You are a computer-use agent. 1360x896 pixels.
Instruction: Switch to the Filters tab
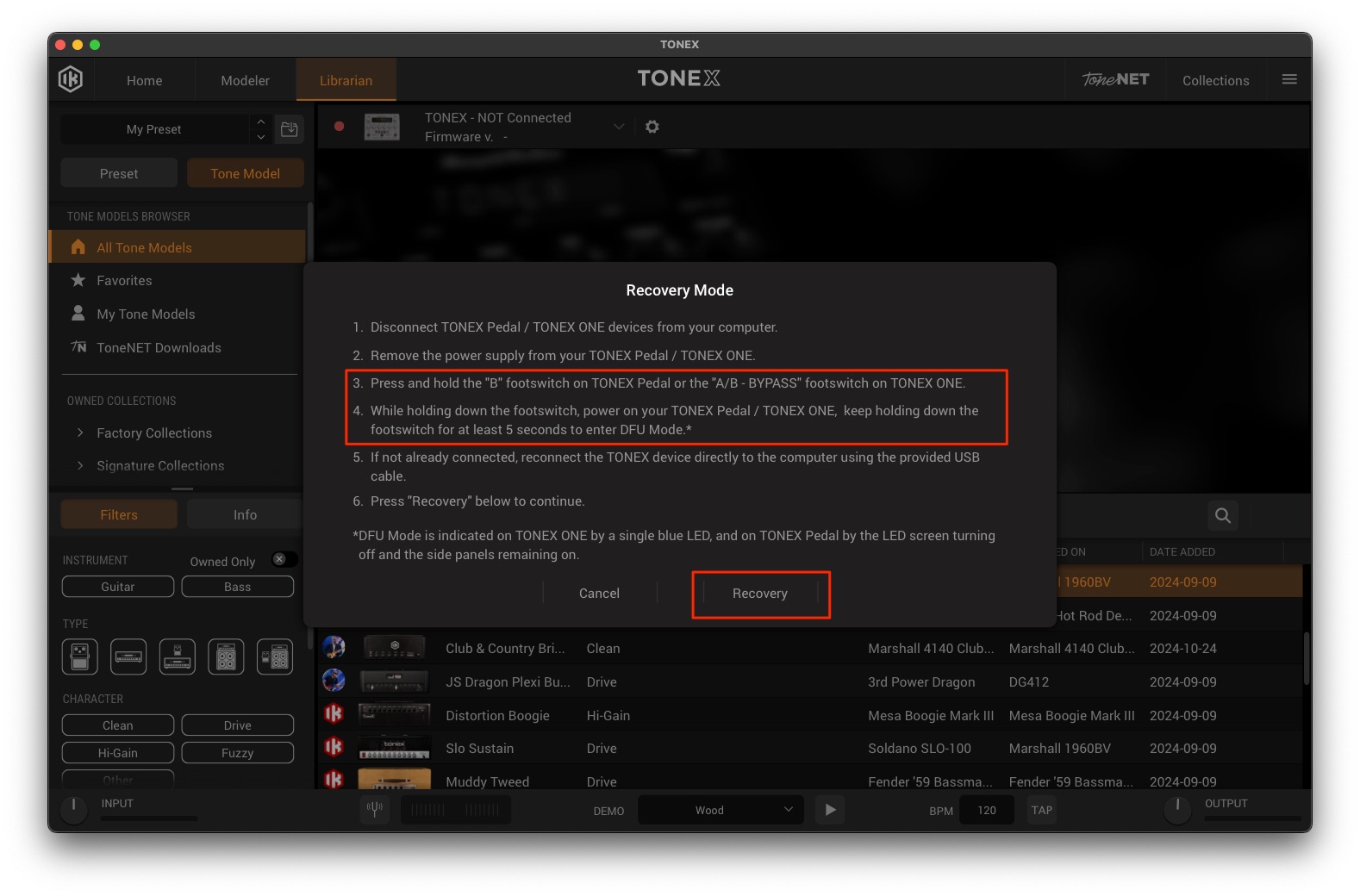tap(119, 514)
